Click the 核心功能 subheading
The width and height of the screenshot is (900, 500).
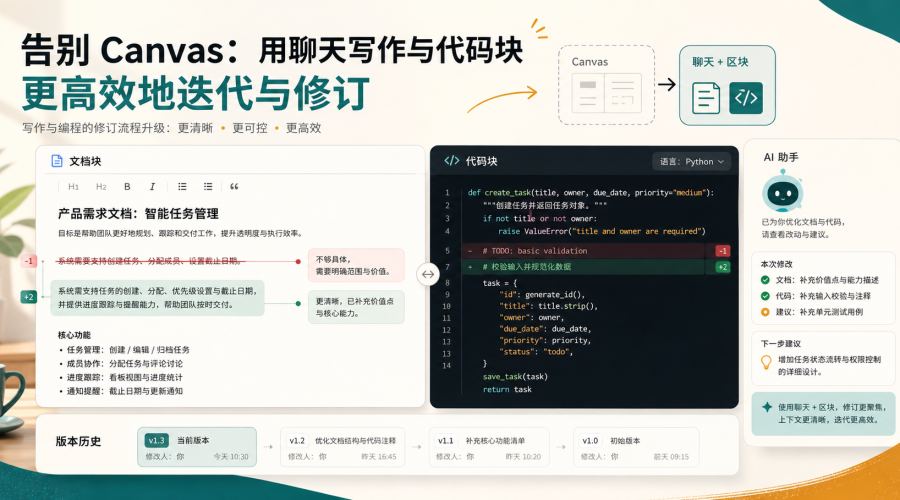tap(74, 335)
